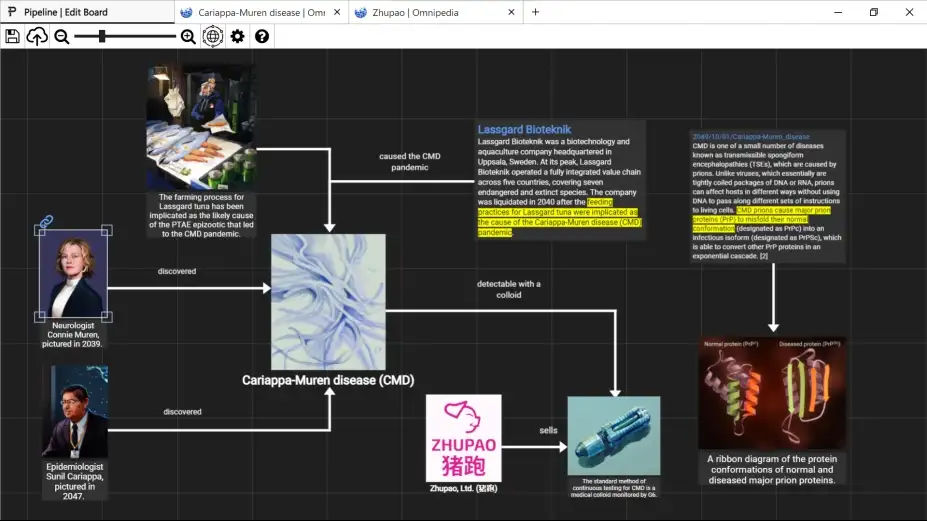Click the standard method of testing caption
927x521 pixels.
[614, 488]
